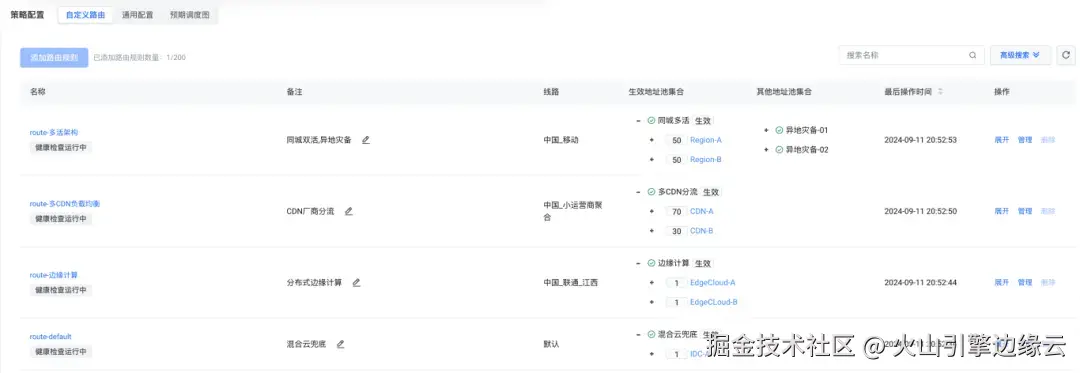Expand the CDN-A pool entry
Viewport: 1080px width, 373px height.
[652, 211]
